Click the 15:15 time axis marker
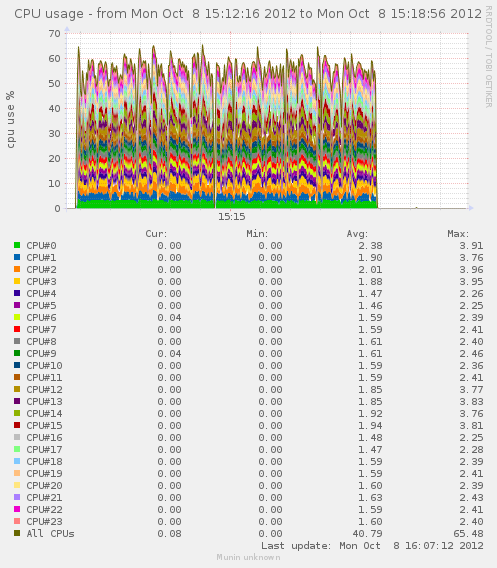Image resolution: width=497 pixels, height=568 pixels. coord(231,217)
